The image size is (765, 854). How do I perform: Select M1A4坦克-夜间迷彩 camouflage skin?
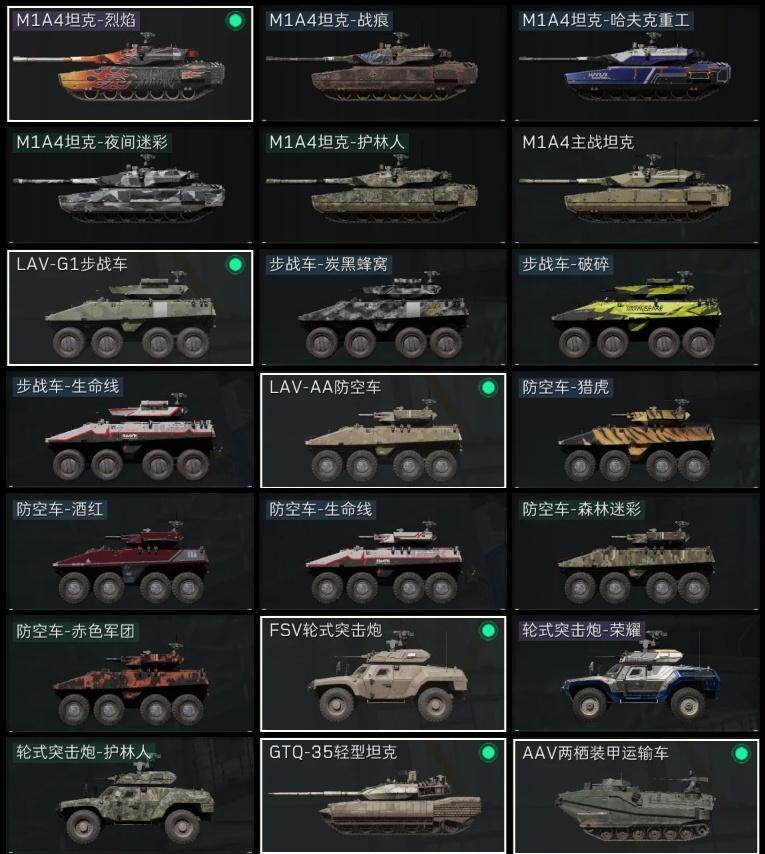point(130,186)
